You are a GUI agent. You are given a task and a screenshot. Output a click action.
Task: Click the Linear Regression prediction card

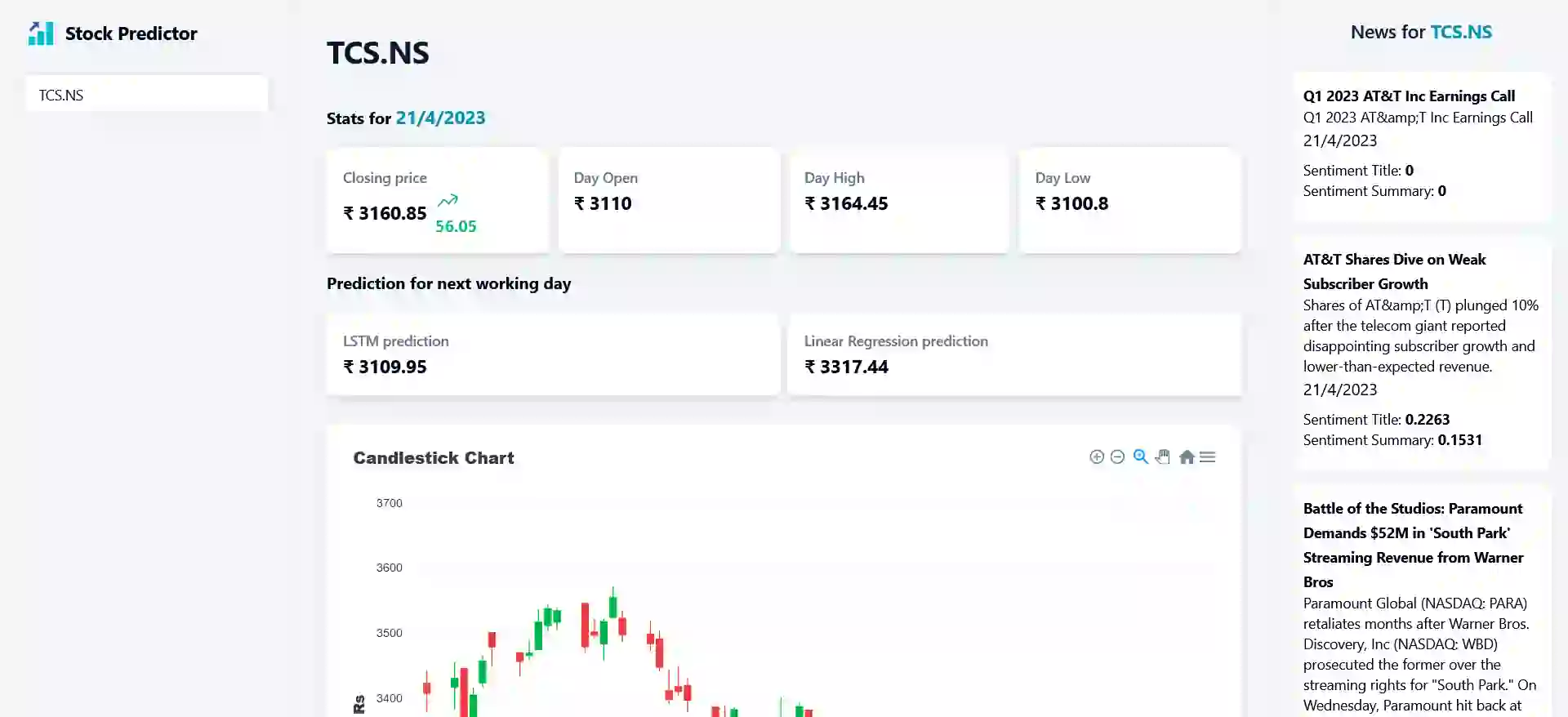point(1014,354)
